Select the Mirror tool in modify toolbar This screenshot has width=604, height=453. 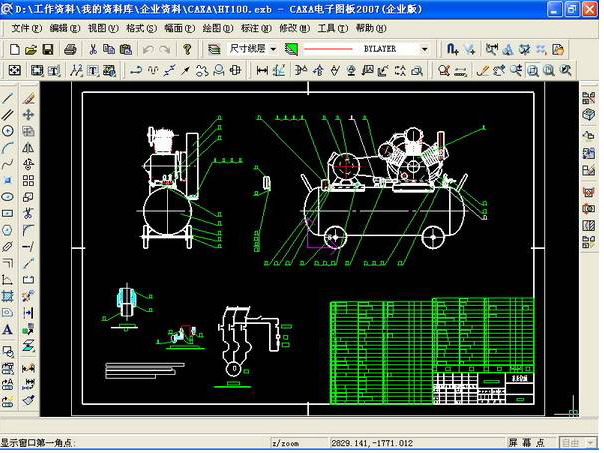point(28,148)
